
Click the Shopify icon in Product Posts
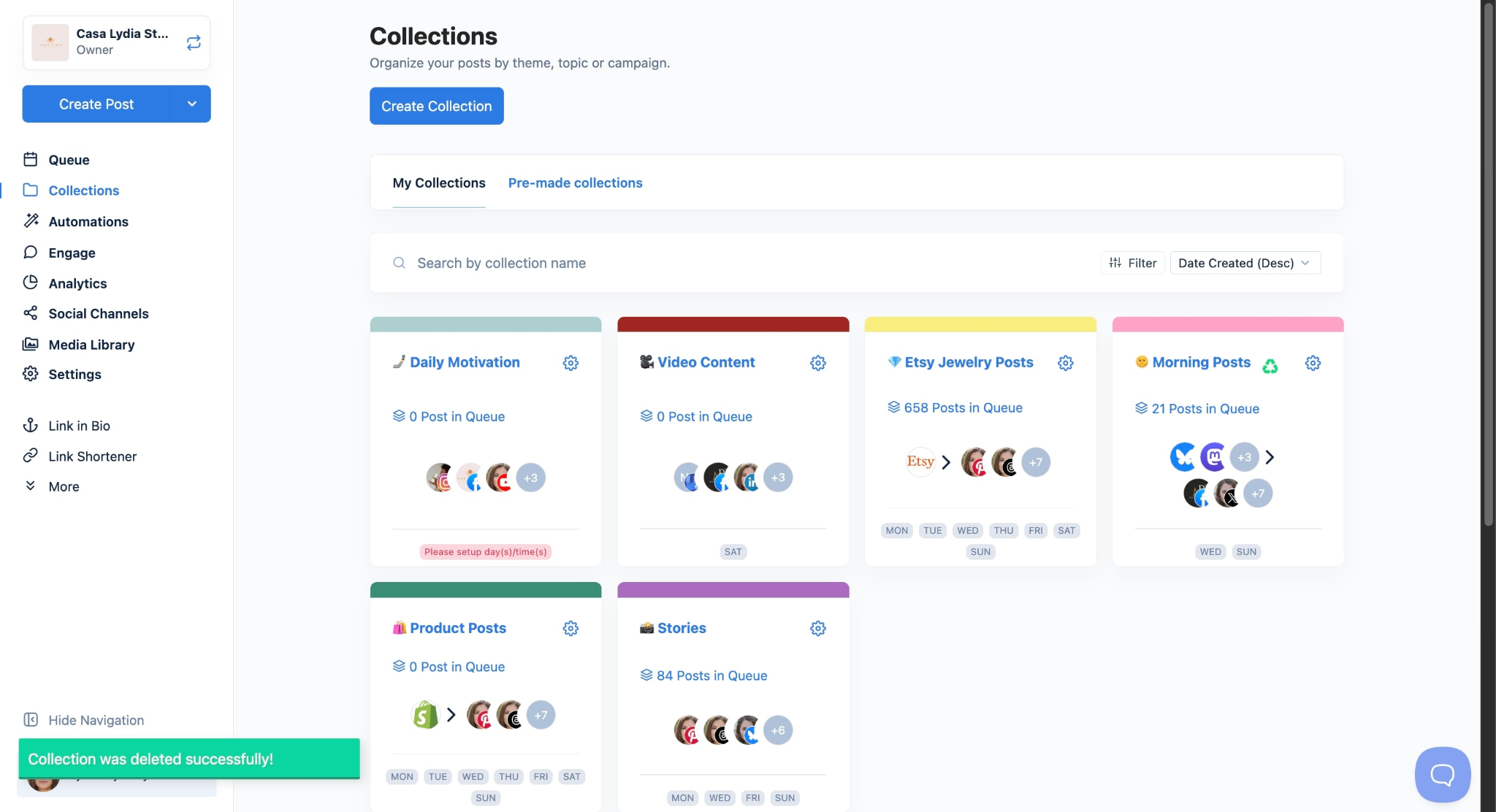(x=425, y=715)
